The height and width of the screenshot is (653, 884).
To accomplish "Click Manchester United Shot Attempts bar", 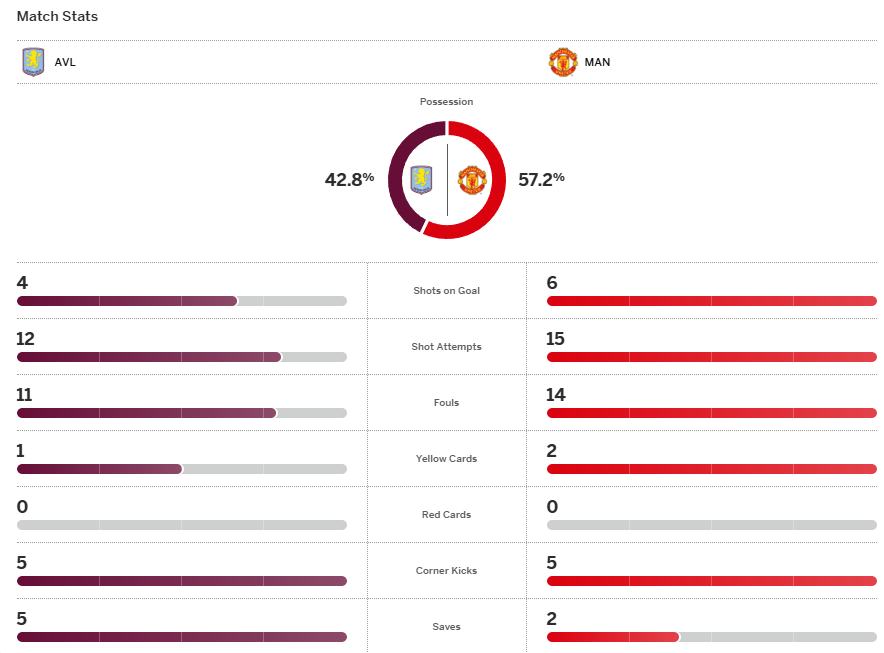I will tap(711, 357).
